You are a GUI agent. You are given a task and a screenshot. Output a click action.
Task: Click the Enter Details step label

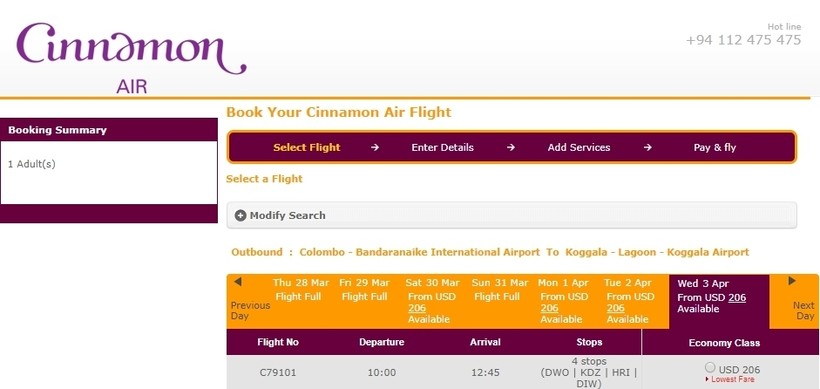point(442,147)
